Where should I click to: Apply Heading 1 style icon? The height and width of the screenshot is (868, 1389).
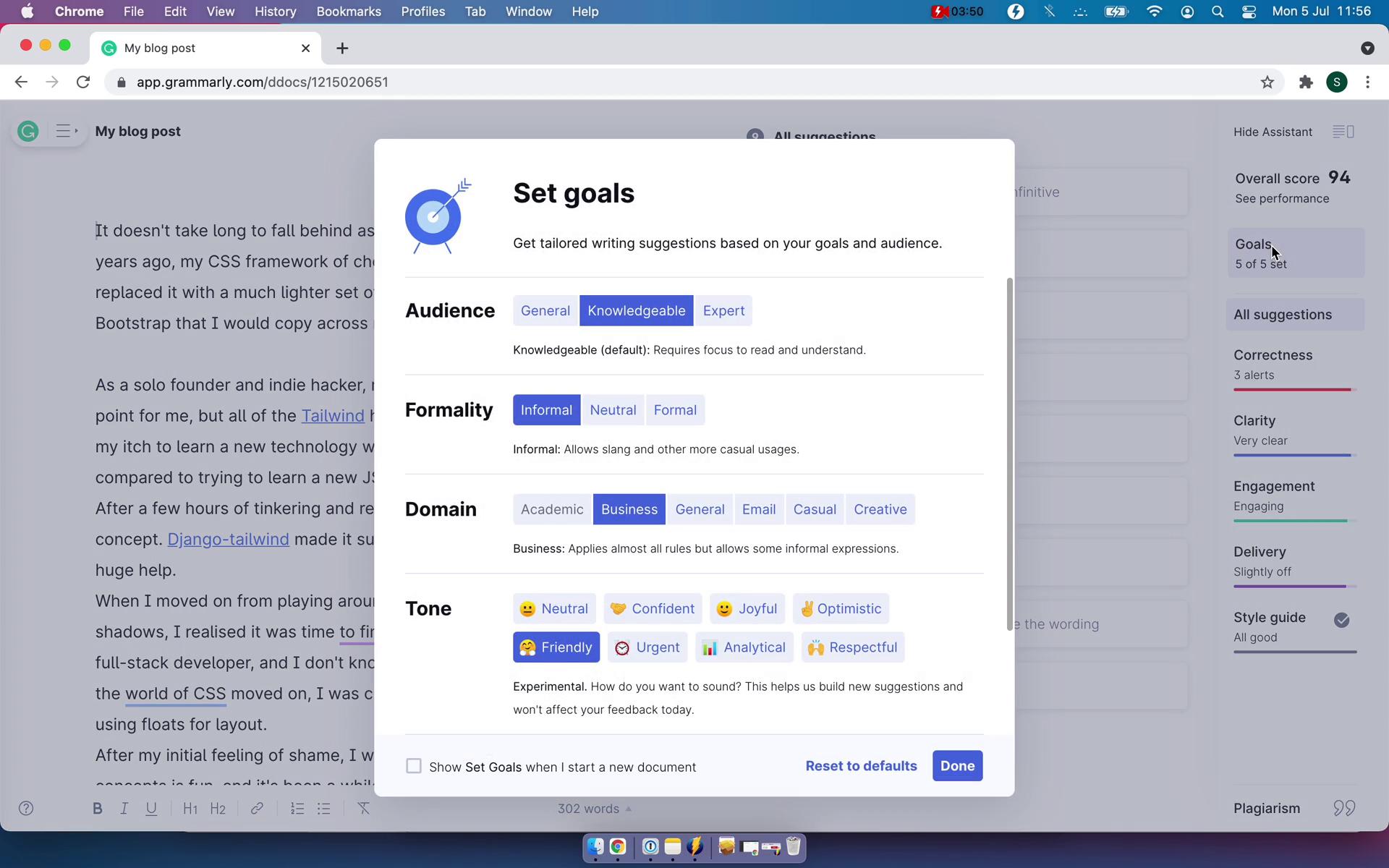190,809
